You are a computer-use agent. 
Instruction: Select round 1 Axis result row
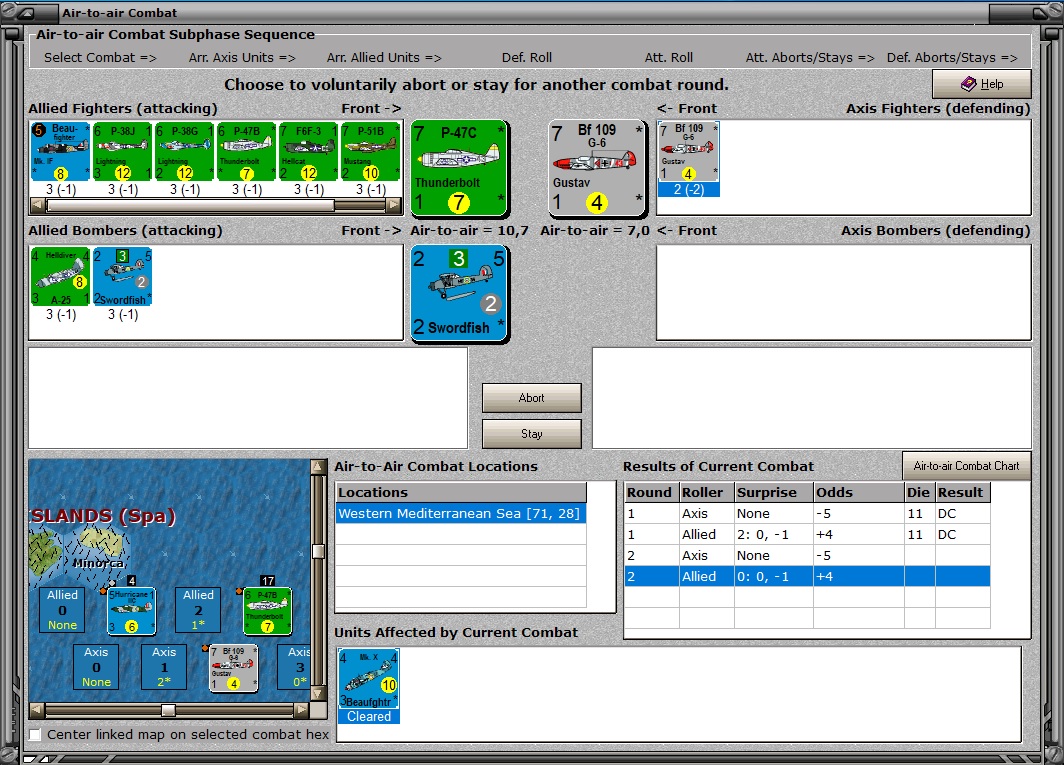807,513
